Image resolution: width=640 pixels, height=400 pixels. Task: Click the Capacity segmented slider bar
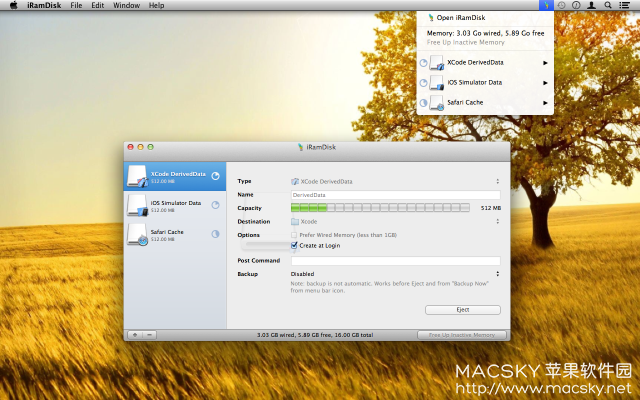[380, 208]
